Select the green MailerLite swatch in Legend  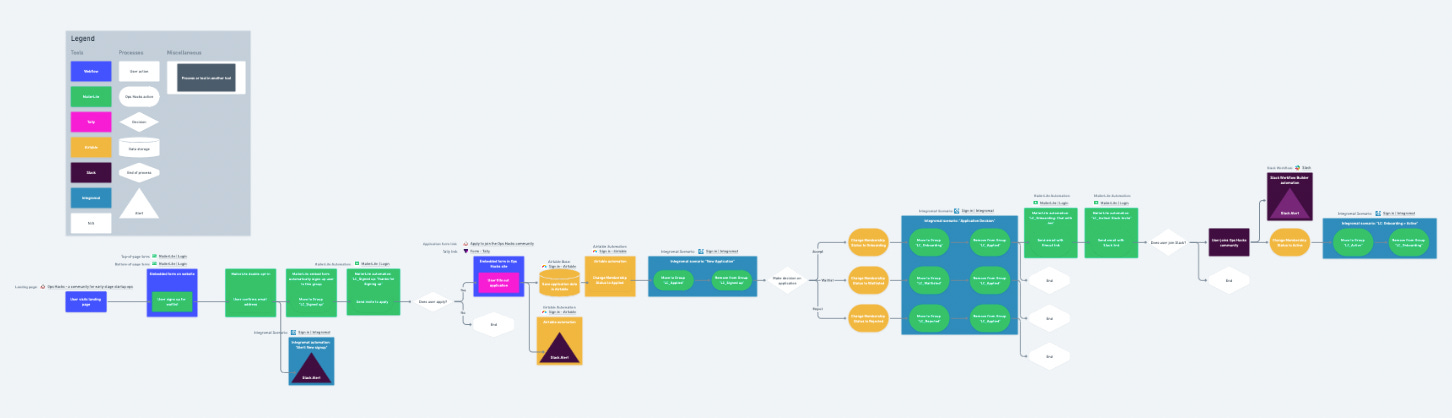[91, 97]
